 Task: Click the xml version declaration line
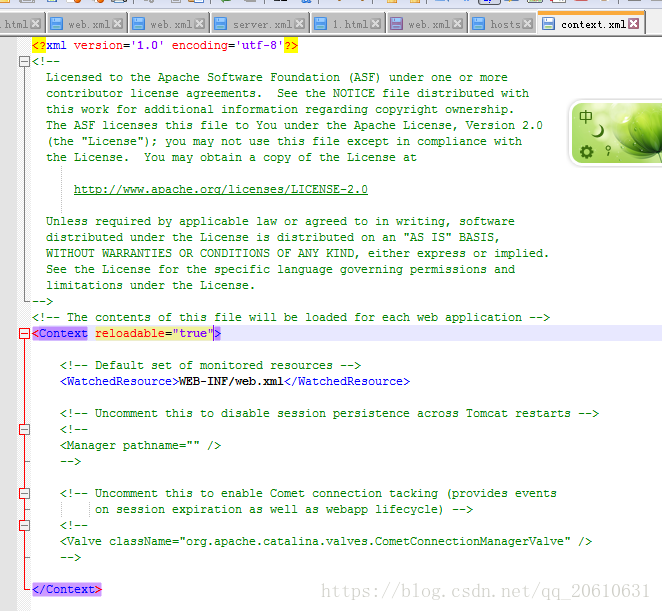[x=165, y=45]
